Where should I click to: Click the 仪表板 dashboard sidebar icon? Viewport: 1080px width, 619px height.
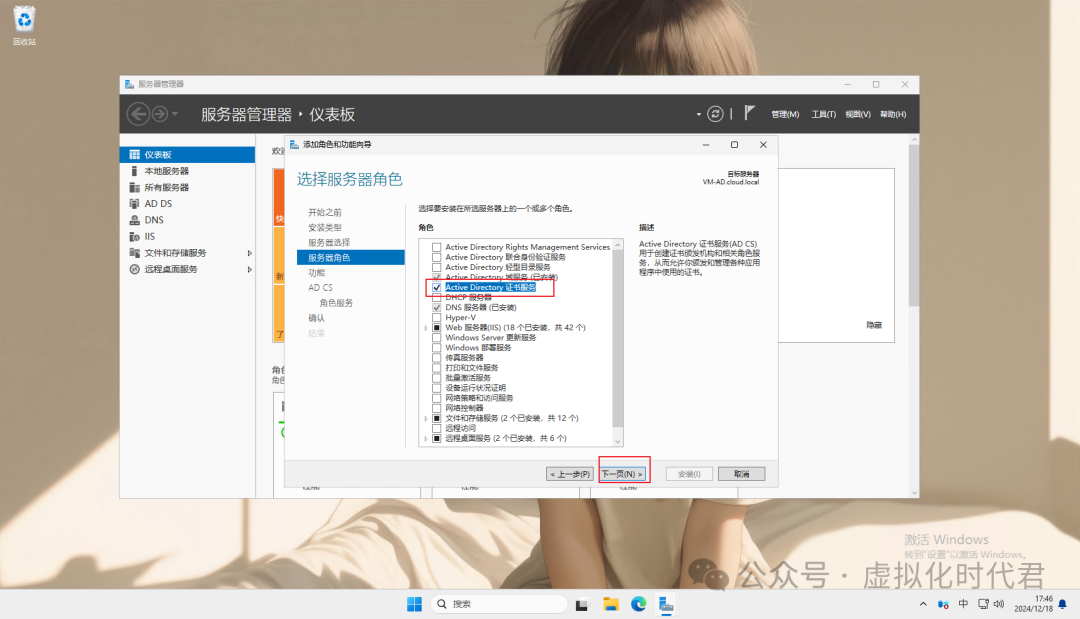[x=134, y=154]
